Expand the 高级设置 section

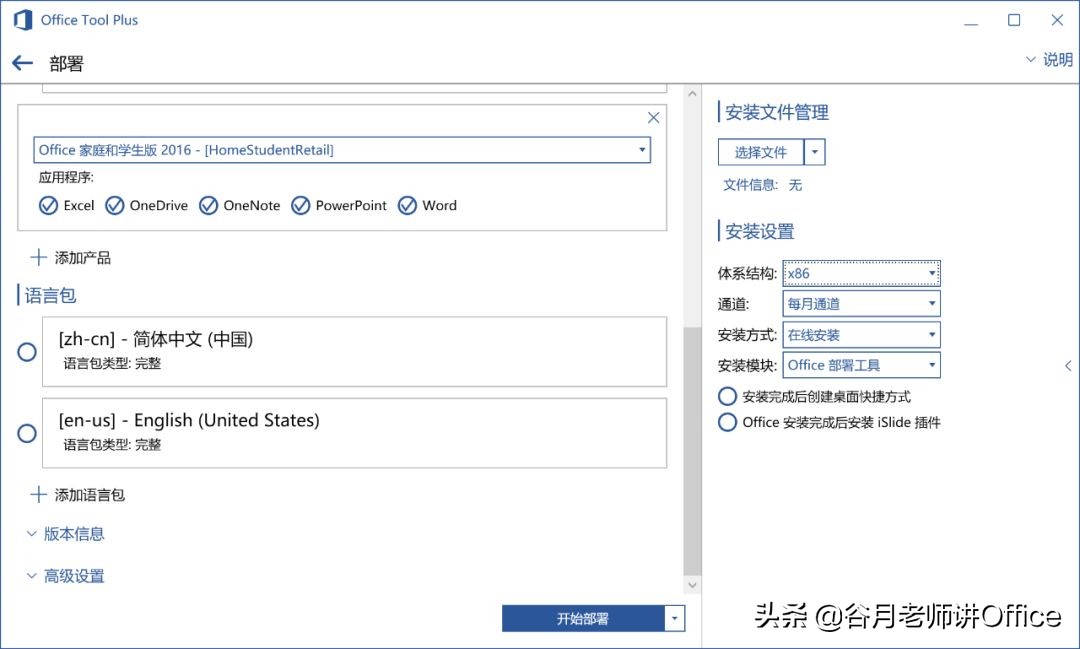pos(65,576)
